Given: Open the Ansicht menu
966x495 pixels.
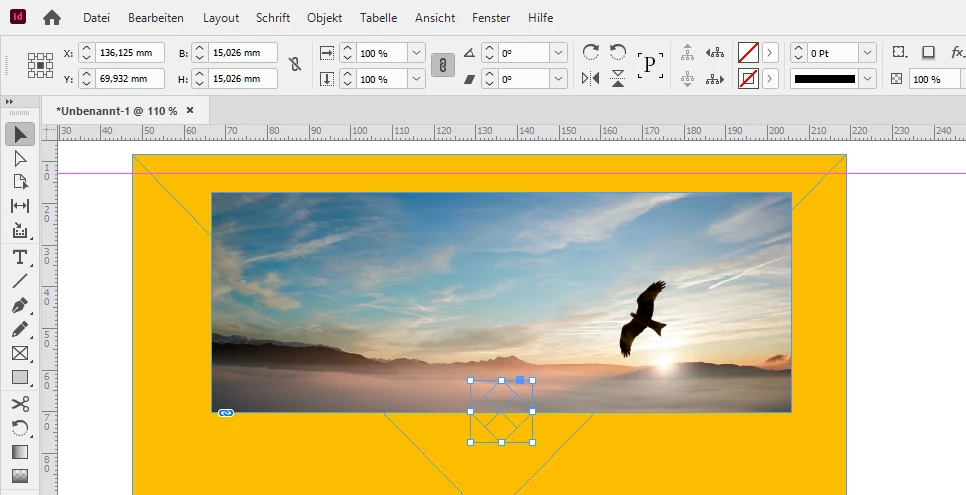Looking at the screenshot, I should [435, 18].
